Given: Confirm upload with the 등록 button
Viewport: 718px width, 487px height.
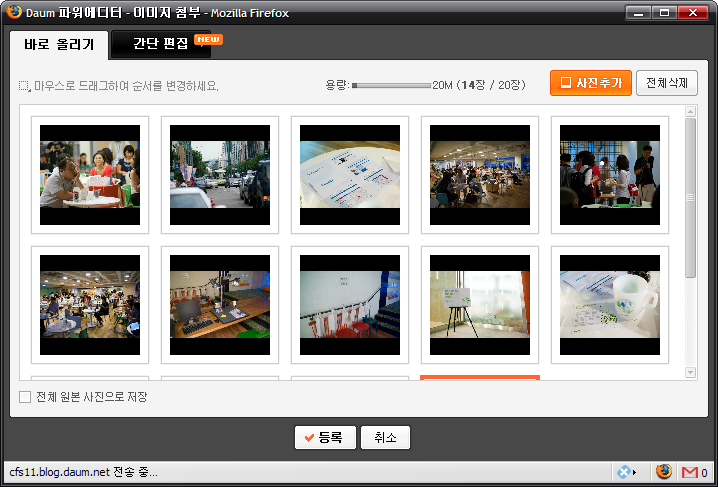Looking at the screenshot, I should coord(325,438).
